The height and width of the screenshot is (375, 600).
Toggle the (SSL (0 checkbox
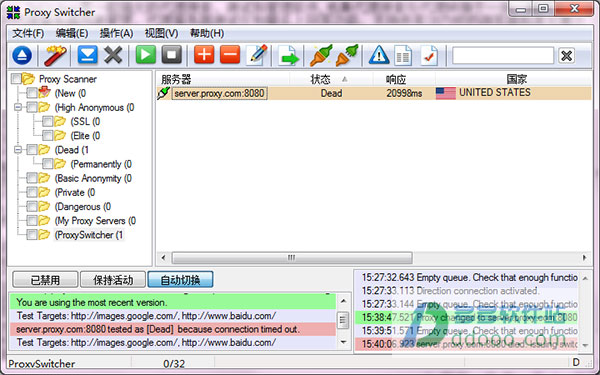47,122
